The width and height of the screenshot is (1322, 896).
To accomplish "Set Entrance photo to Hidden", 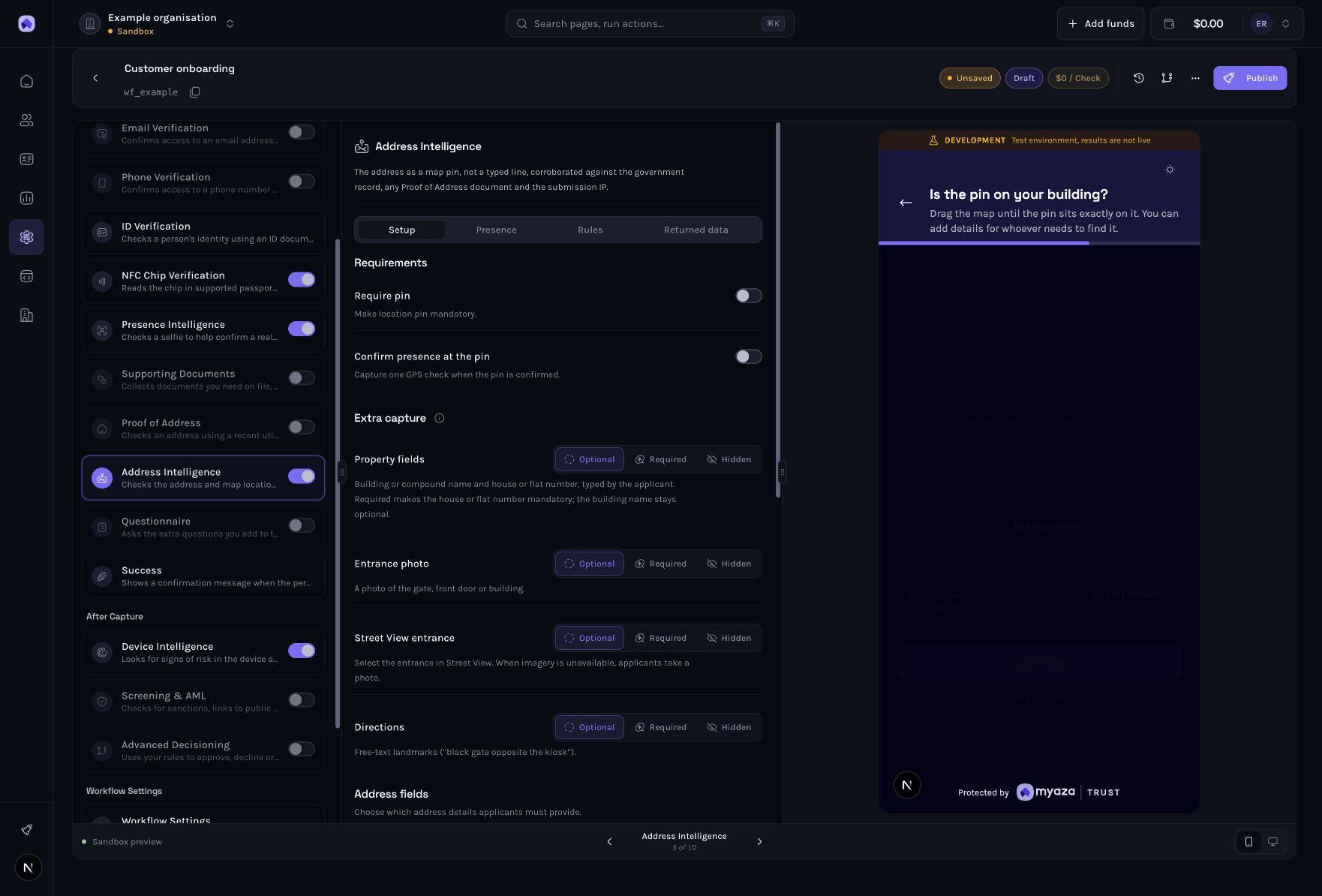I will (729, 564).
